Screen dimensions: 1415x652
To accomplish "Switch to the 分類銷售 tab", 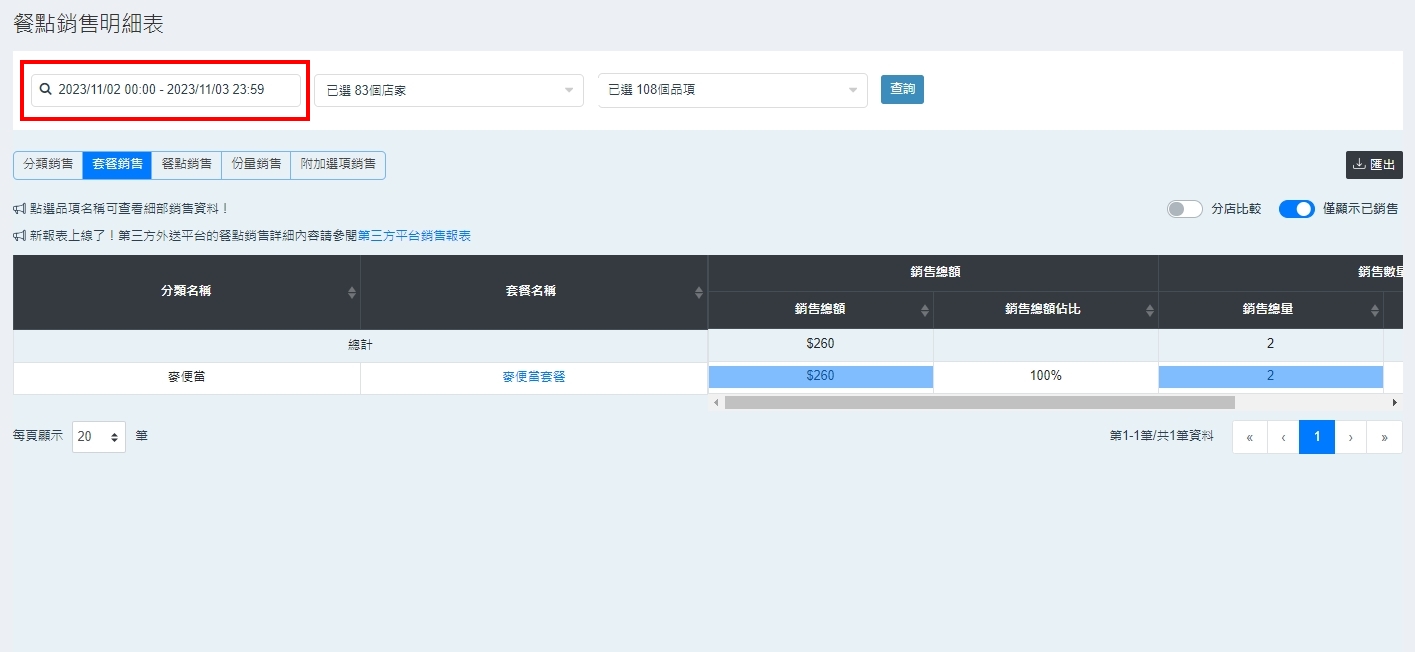I will click(48, 165).
